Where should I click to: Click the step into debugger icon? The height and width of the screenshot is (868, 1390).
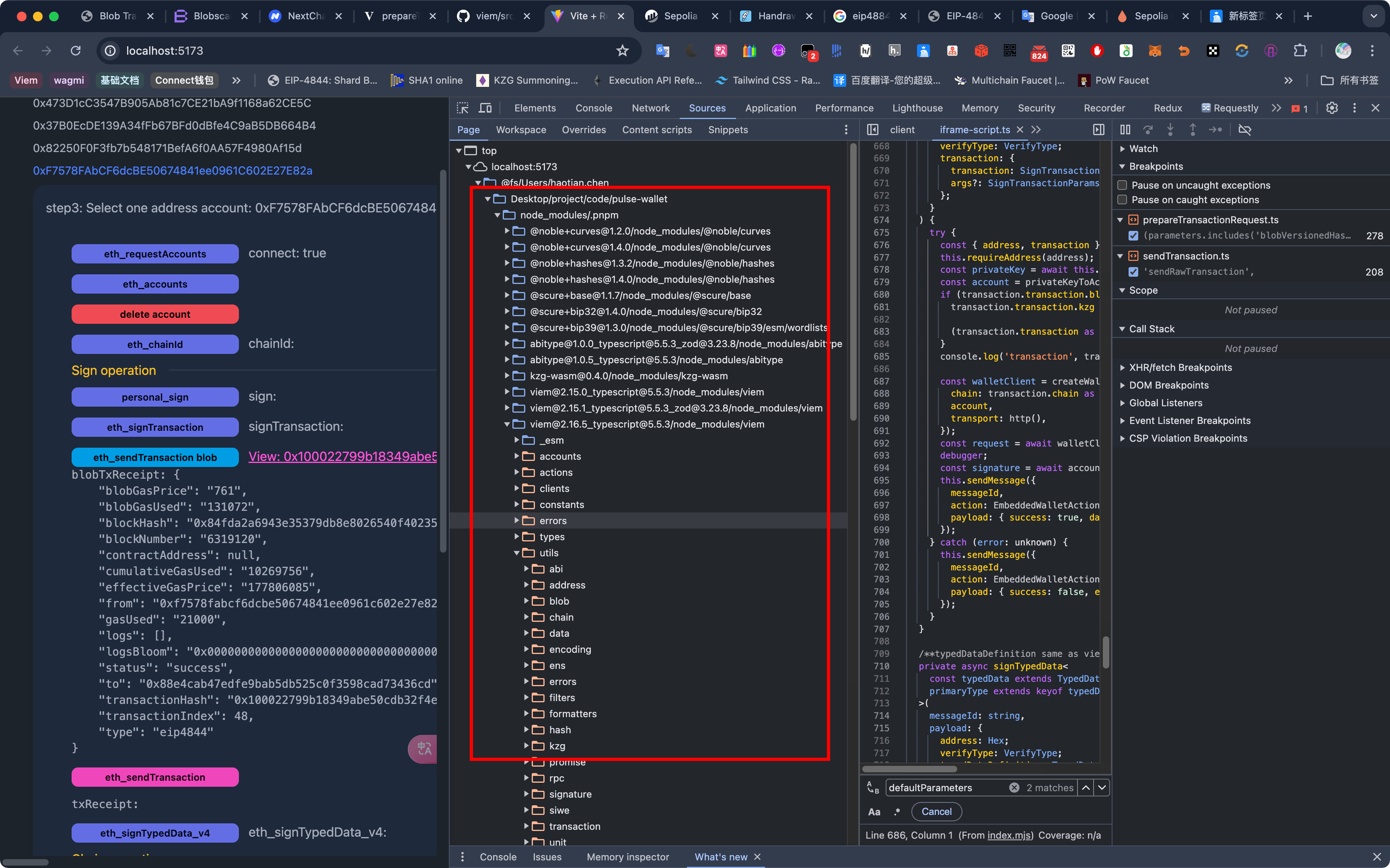[1170, 130]
